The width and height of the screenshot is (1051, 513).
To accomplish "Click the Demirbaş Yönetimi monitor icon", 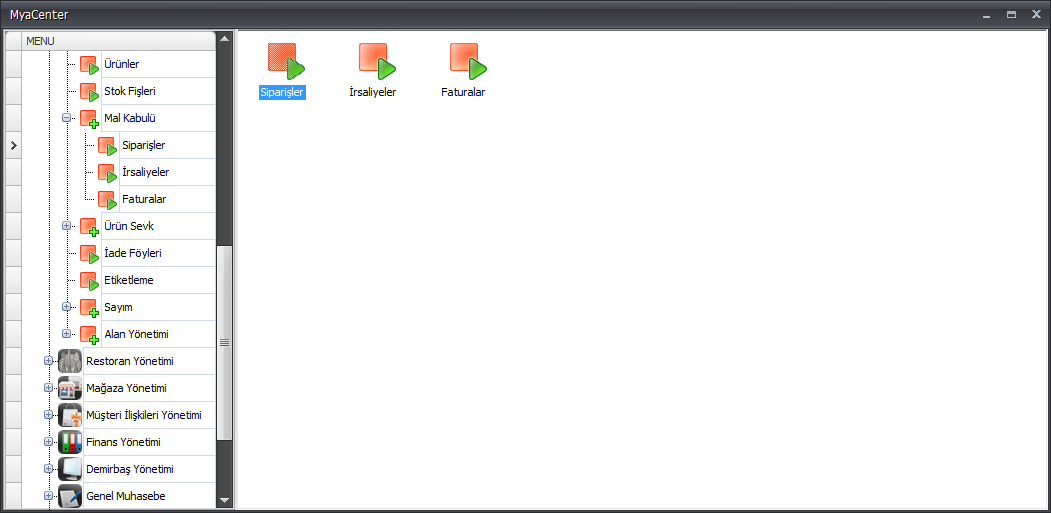I will coord(70,469).
